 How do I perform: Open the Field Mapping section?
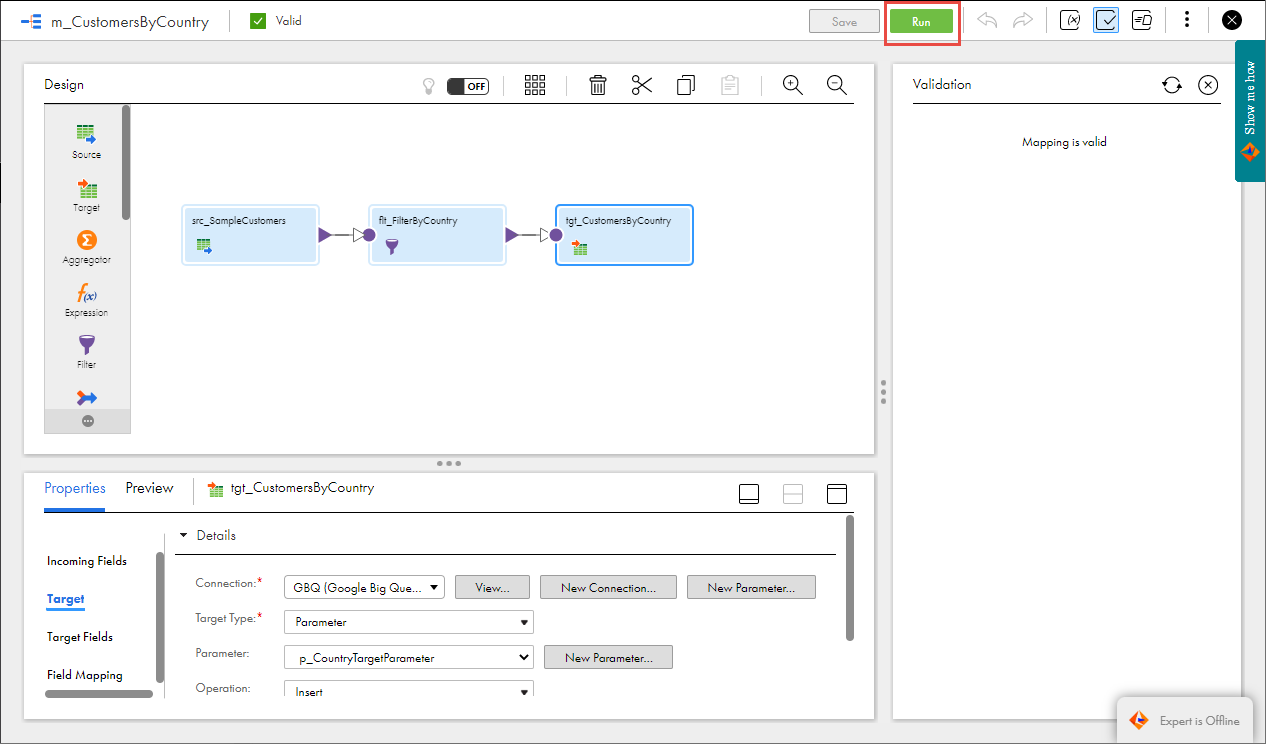(85, 675)
